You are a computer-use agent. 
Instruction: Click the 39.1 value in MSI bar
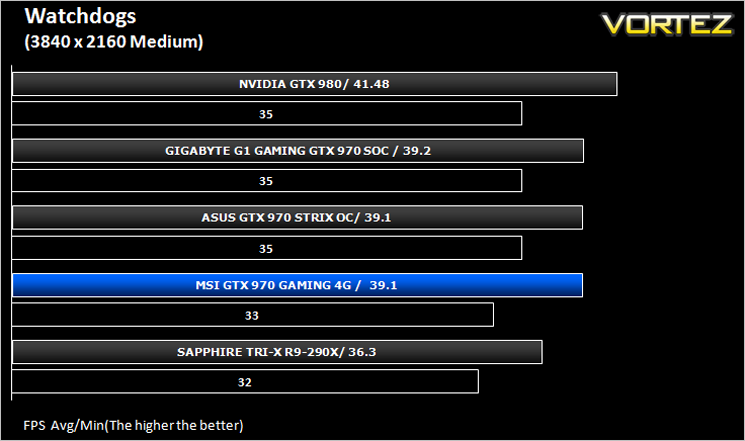pos(383,285)
